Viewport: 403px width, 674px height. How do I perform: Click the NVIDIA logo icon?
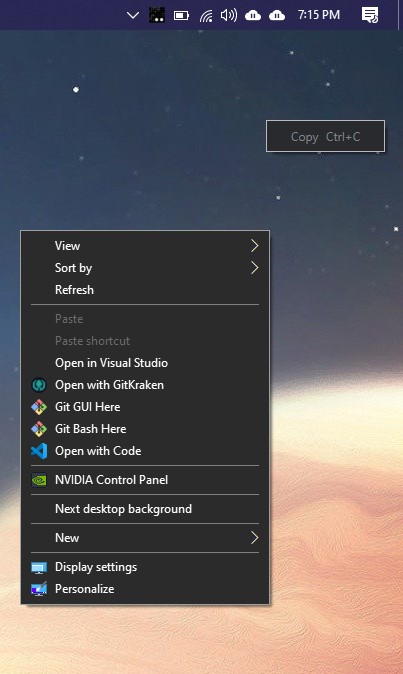[39, 480]
